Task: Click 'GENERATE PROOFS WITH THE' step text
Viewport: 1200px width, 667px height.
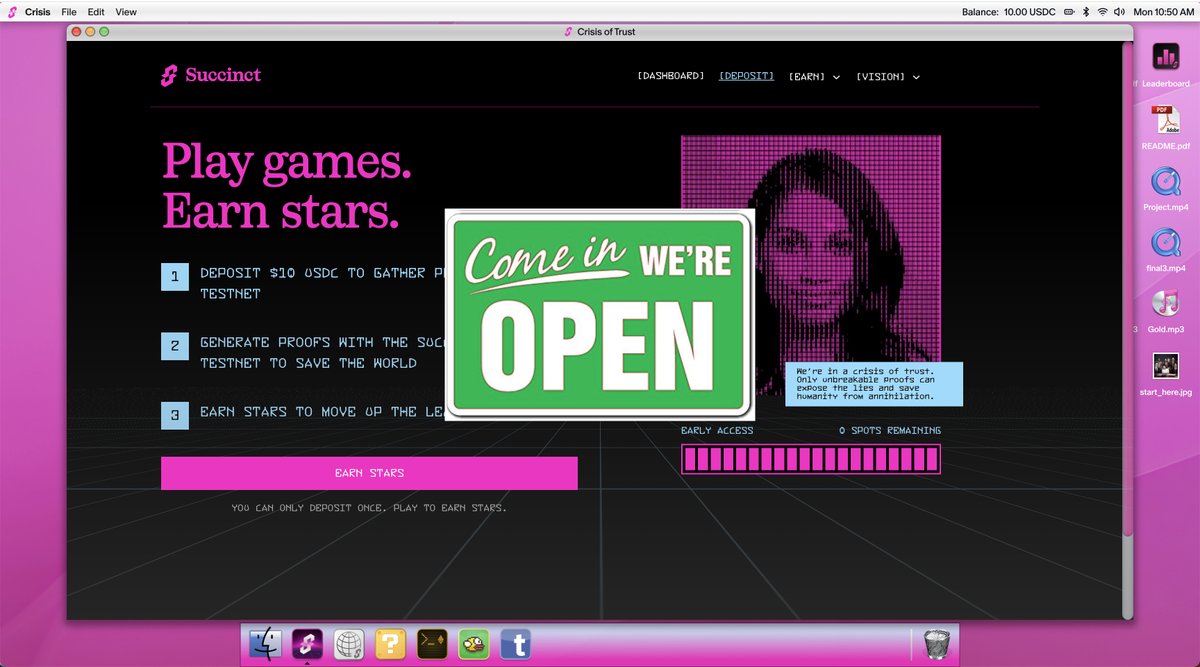Action: [x=322, y=353]
